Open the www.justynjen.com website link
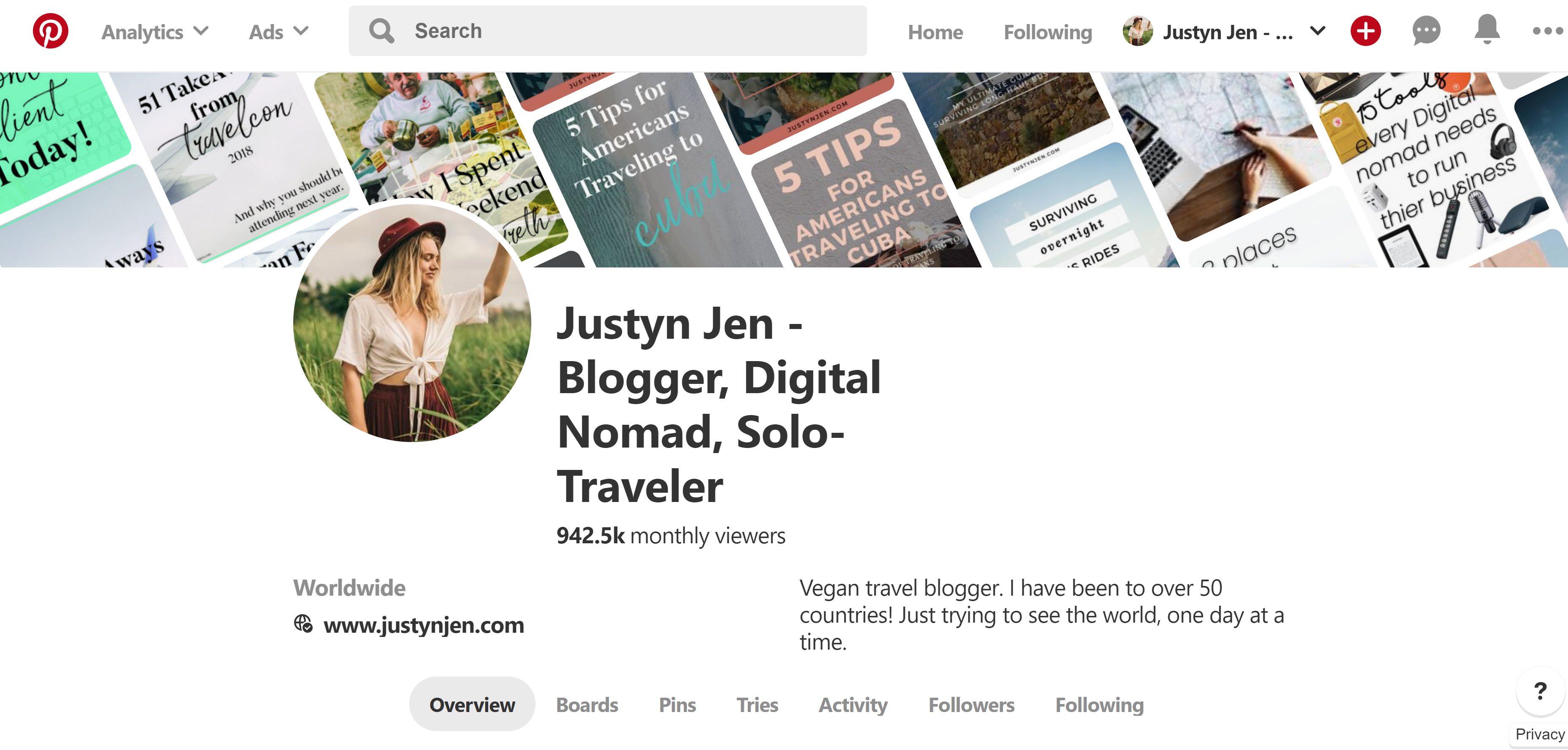 424,625
